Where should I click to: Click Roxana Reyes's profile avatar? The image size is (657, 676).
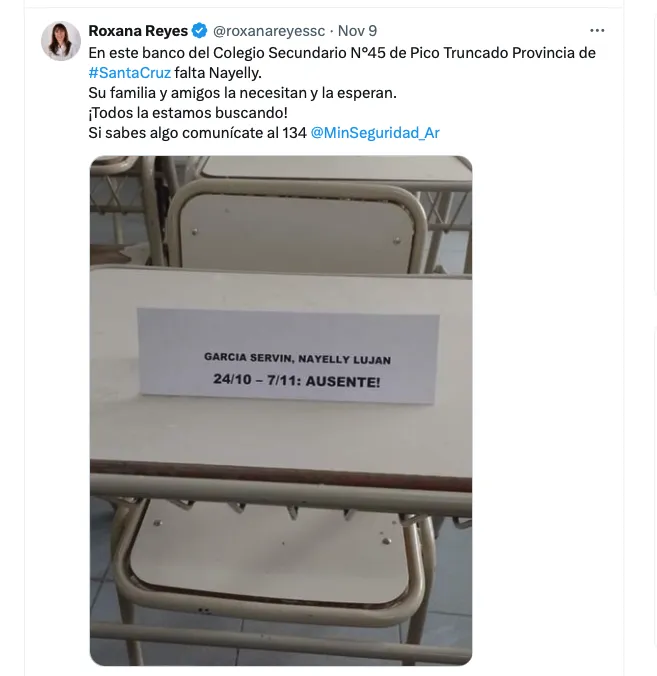point(61,41)
